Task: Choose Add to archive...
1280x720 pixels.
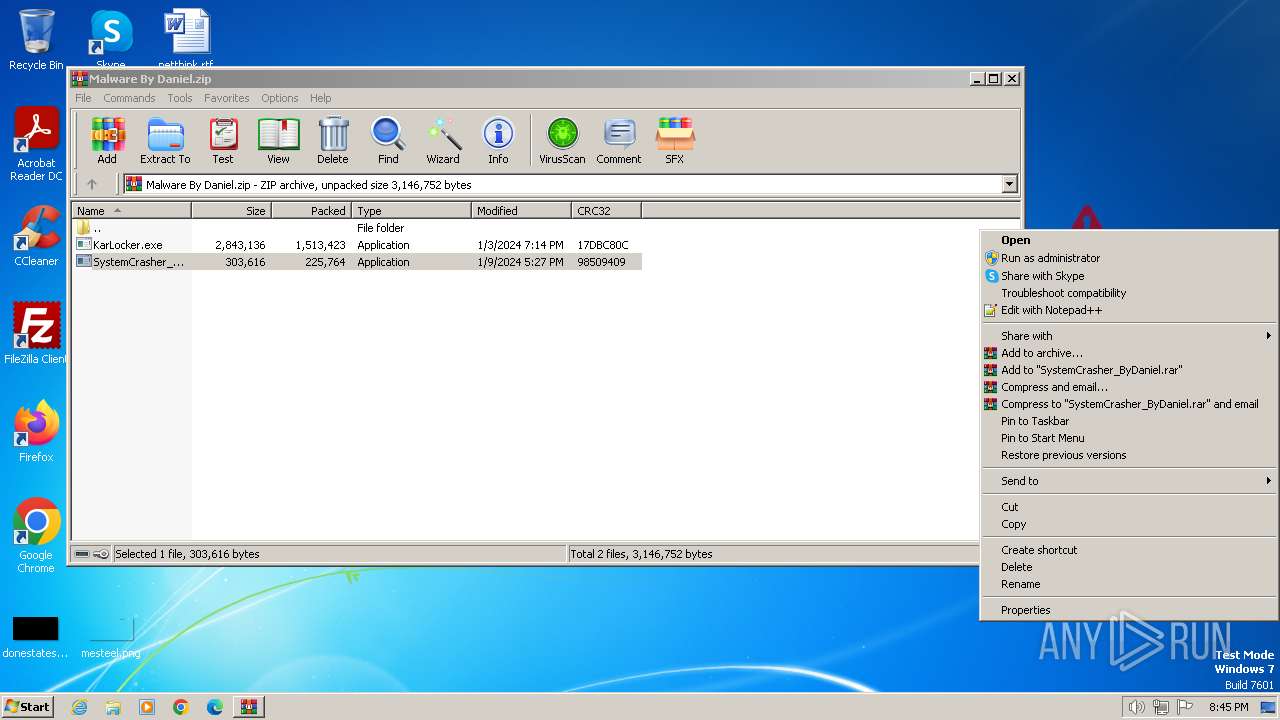Action: coord(1129,353)
